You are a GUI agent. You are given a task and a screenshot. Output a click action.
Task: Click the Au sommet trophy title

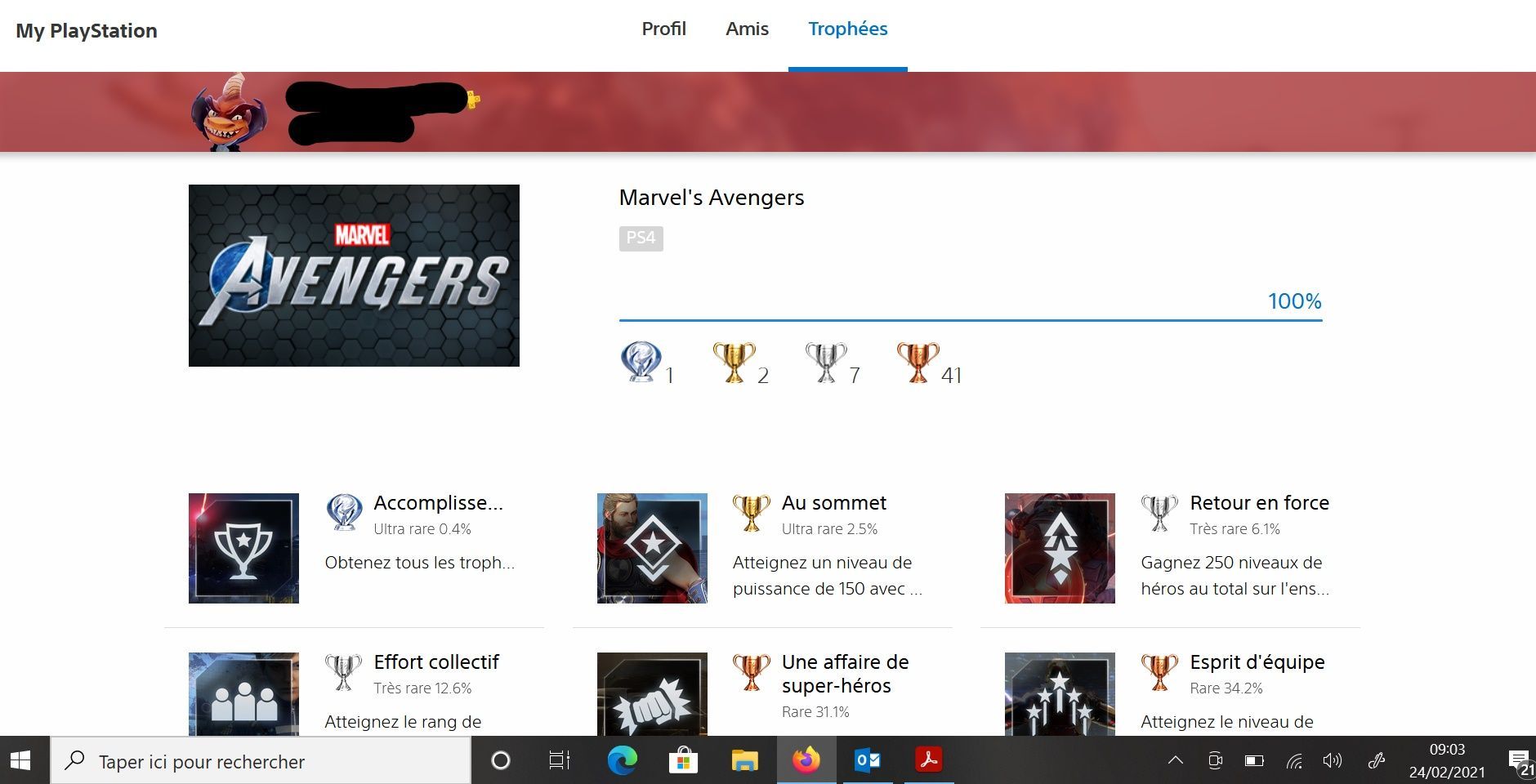coord(833,503)
